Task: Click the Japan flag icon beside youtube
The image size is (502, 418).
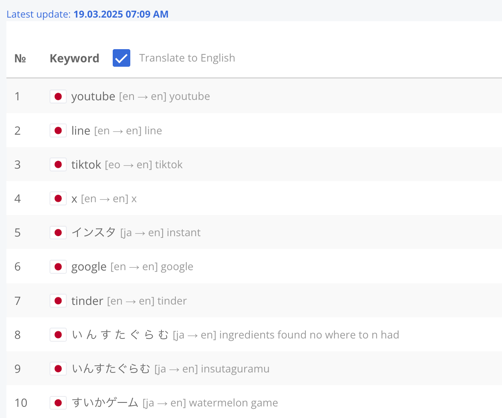Action: click(58, 97)
